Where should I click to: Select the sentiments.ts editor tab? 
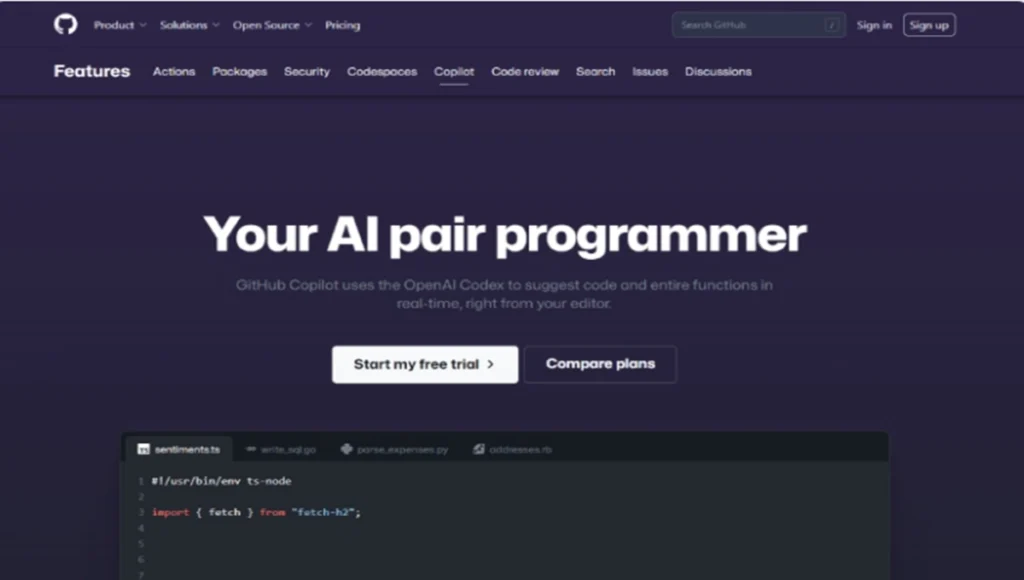click(178, 449)
